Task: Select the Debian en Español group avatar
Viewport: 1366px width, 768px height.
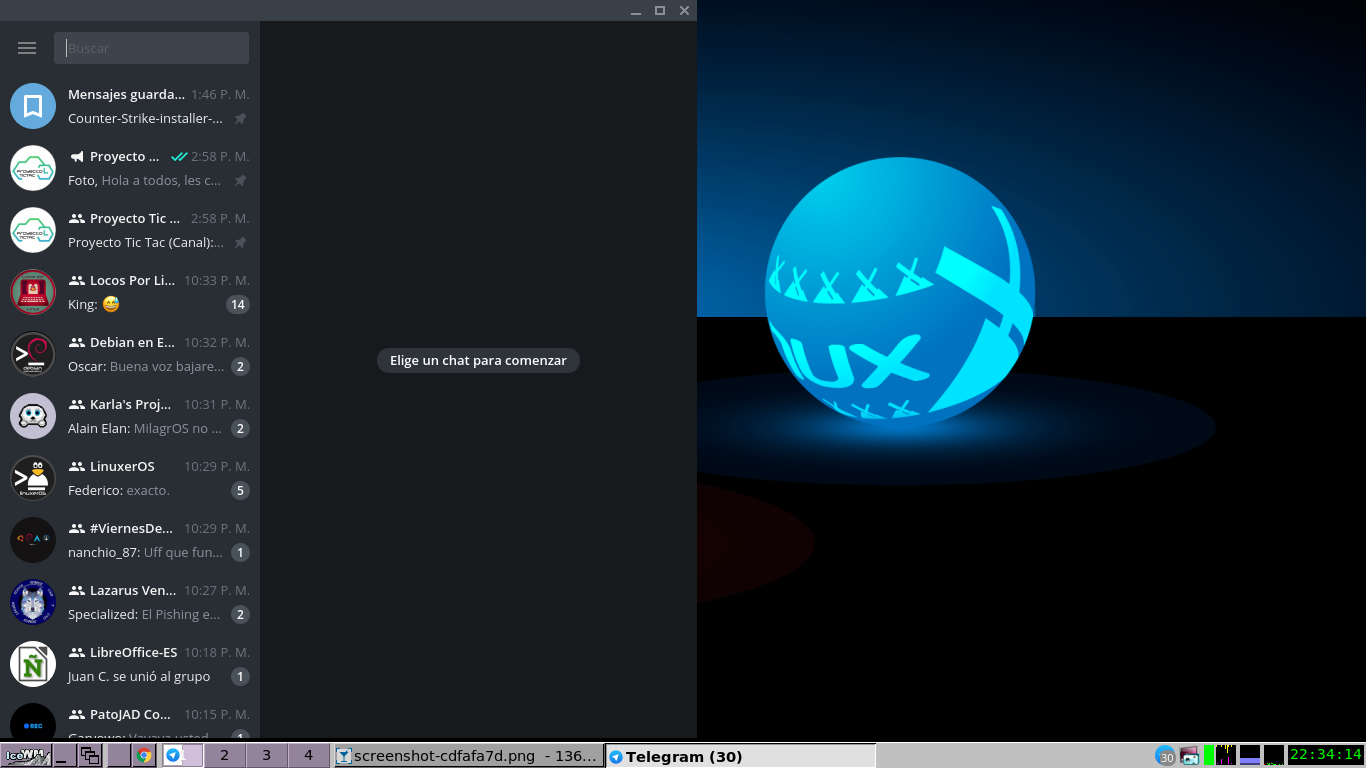Action: [33, 354]
